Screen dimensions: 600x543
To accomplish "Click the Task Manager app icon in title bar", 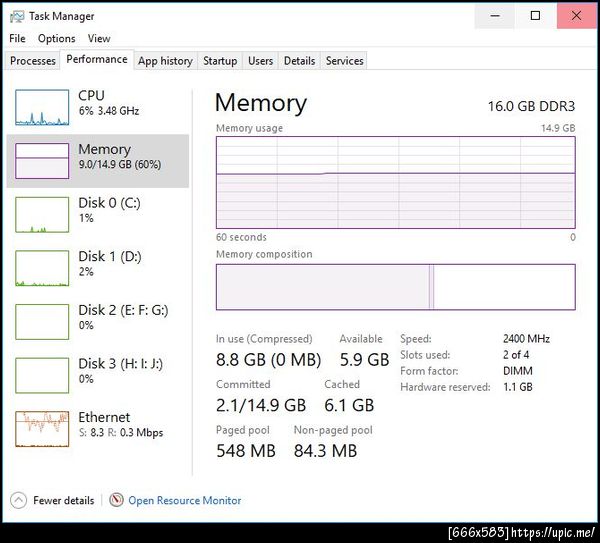I will 17,16.
